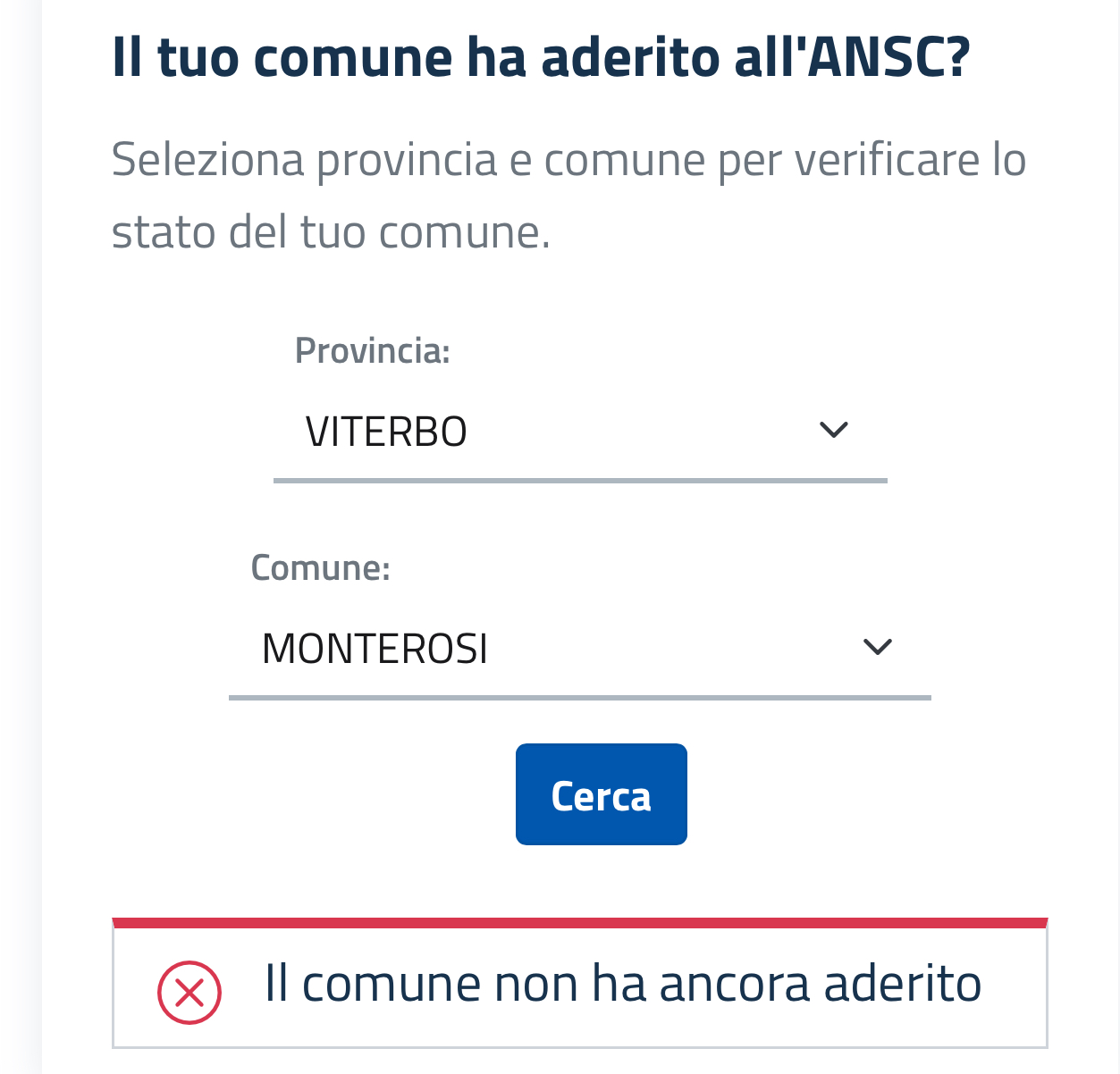
Task: Click the heading "Il tuo comune ha aderito all'ANSC?"
Action: (x=540, y=57)
